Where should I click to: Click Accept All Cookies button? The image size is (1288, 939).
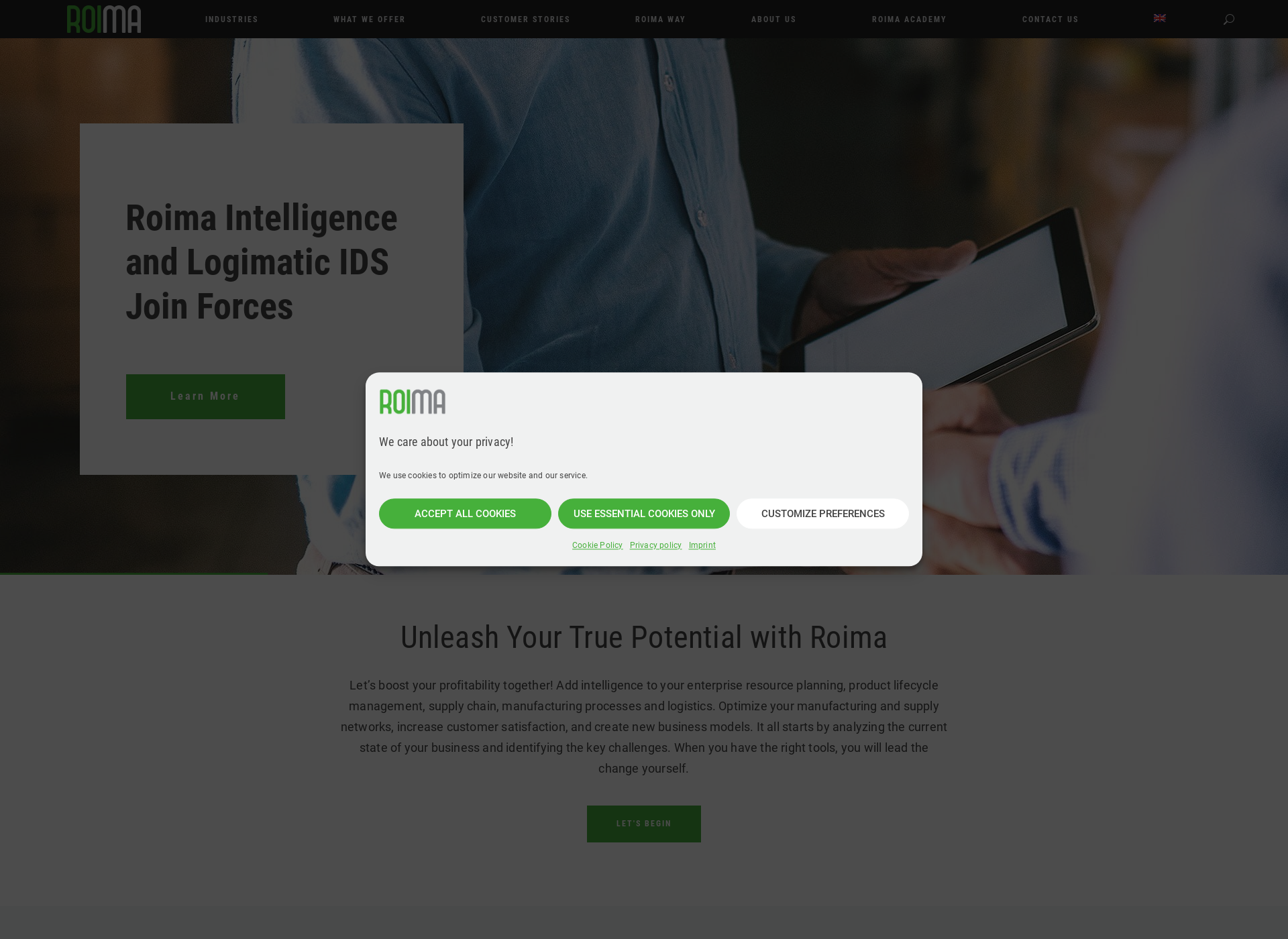[x=465, y=513]
